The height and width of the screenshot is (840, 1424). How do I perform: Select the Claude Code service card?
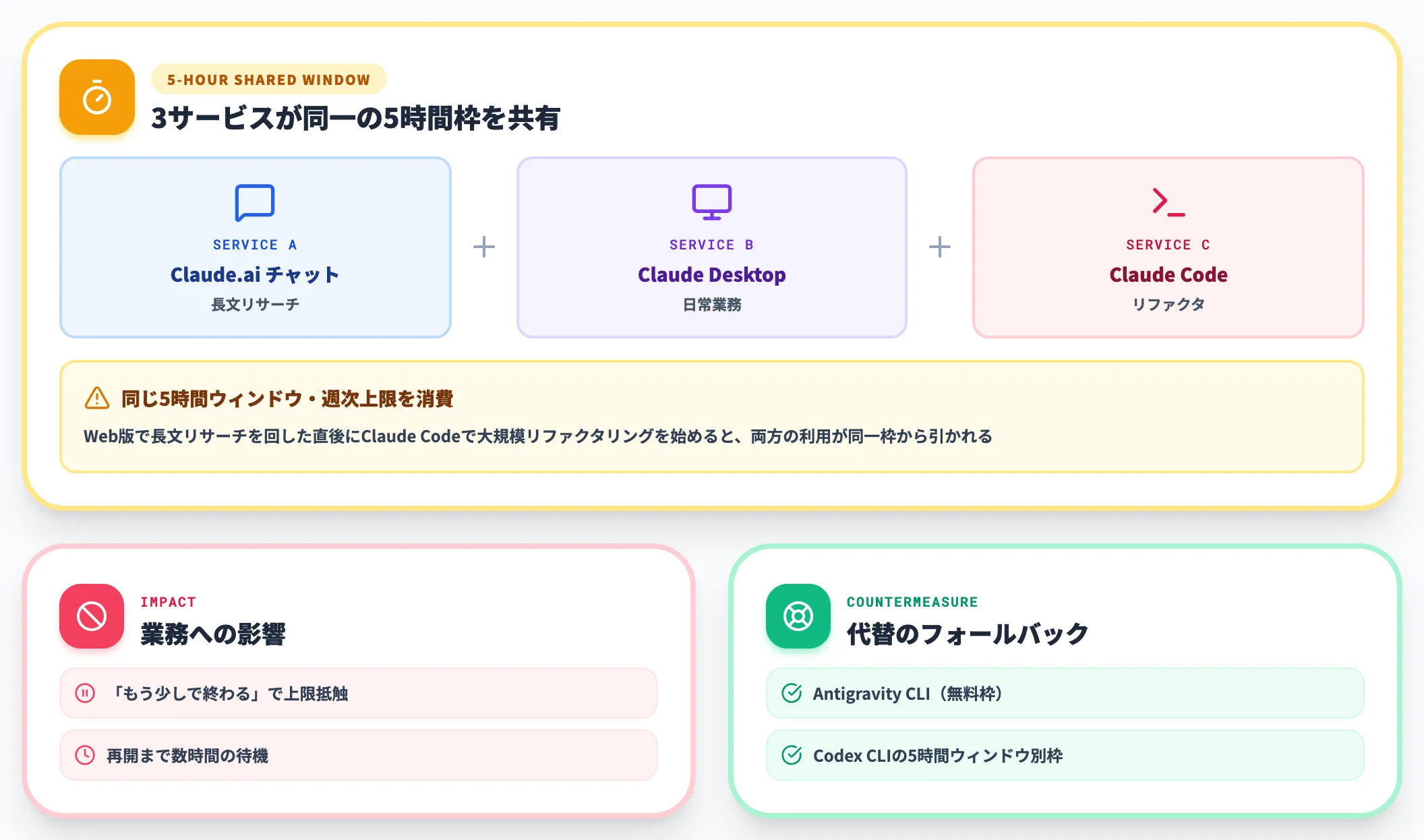[x=1168, y=247]
